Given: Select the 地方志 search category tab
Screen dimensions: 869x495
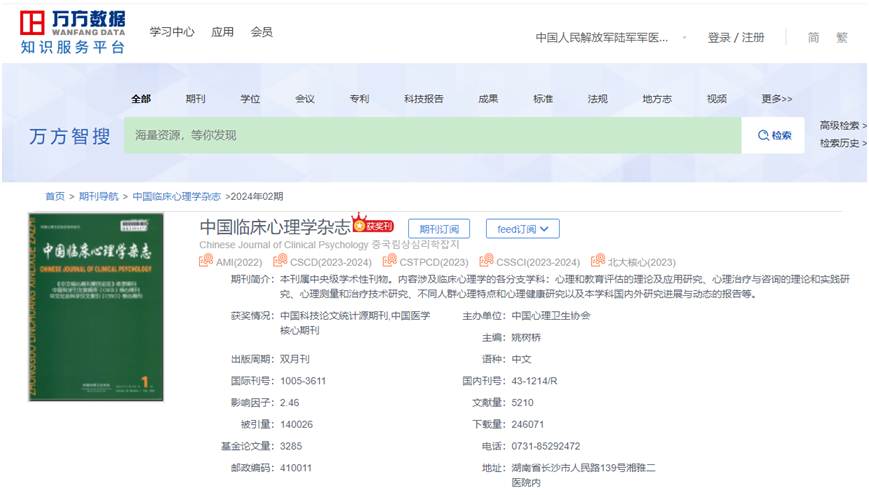Looking at the screenshot, I should (657, 99).
